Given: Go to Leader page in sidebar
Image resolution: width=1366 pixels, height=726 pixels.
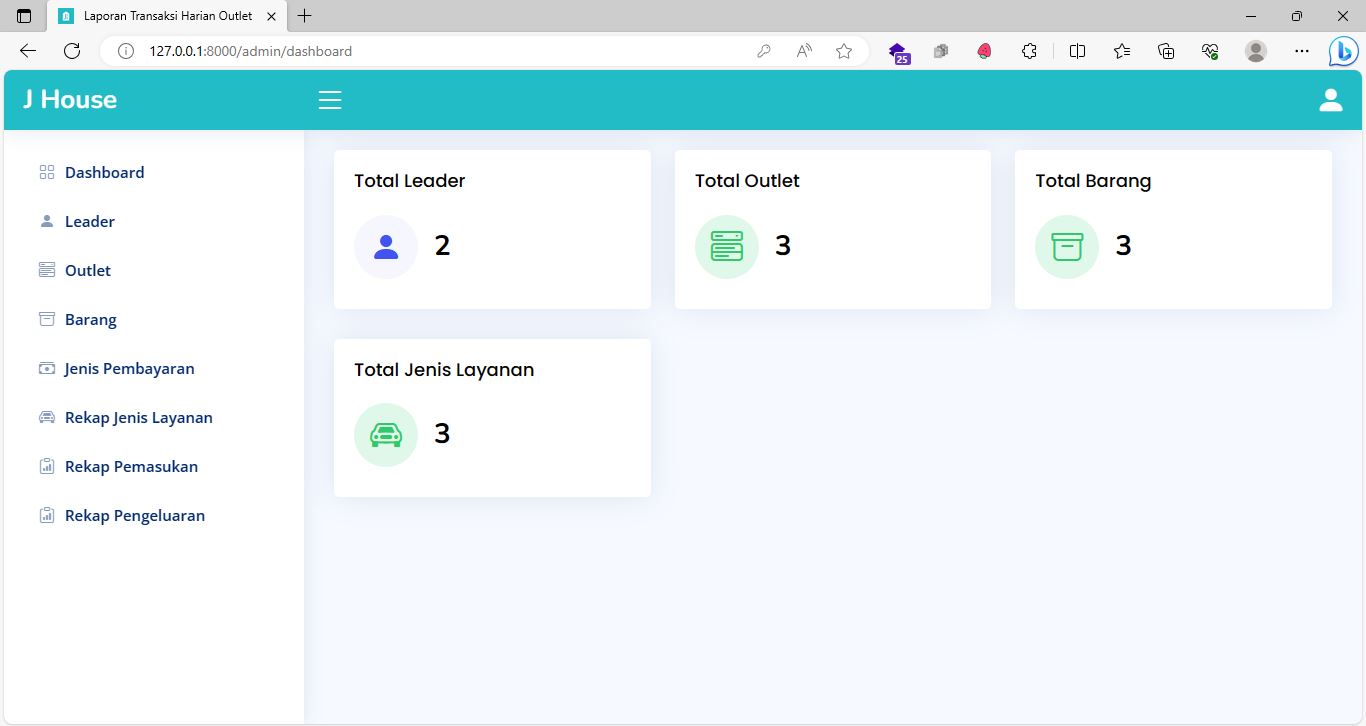Looking at the screenshot, I should (89, 221).
